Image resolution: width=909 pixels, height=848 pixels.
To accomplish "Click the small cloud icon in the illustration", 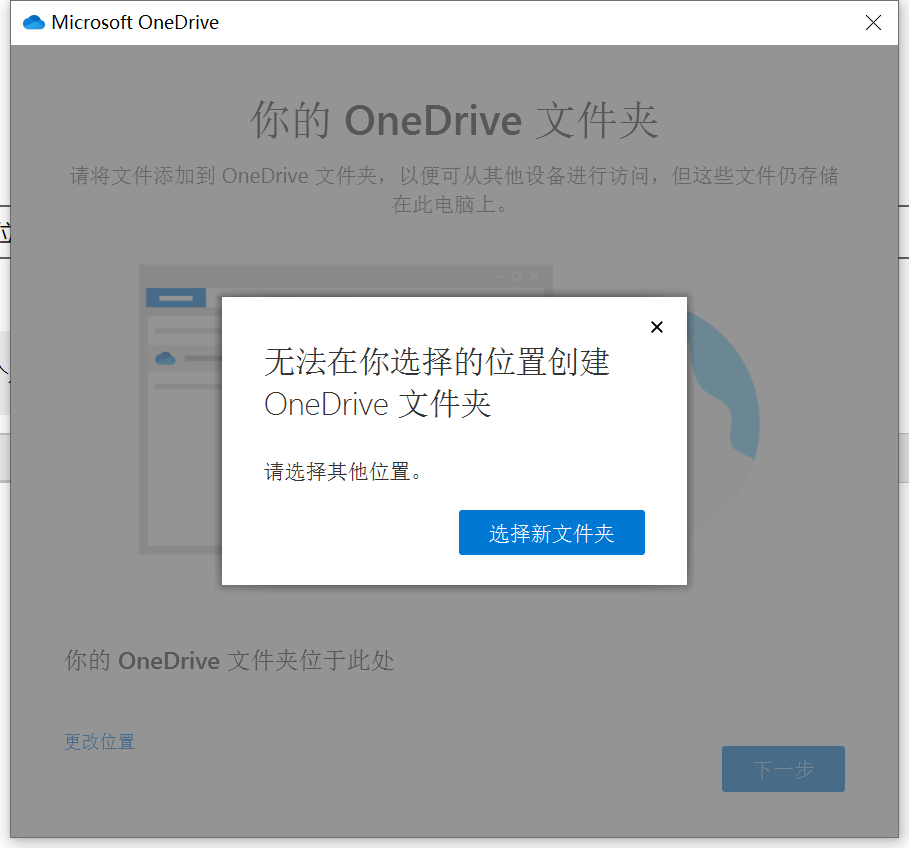I will pyautogui.click(x=165, y=358).
